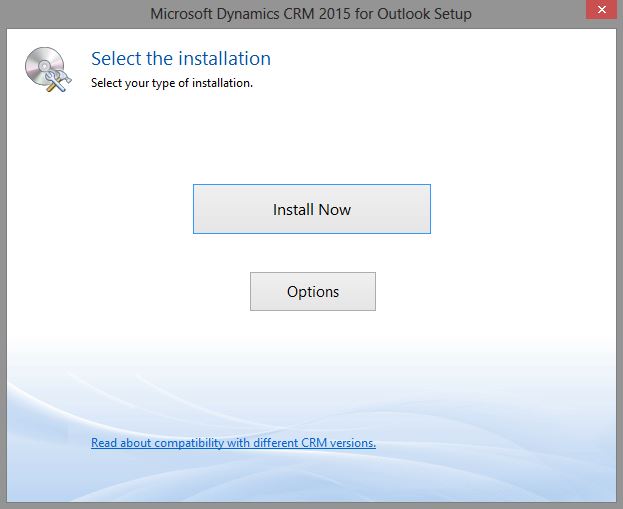Image resolution: width=623 pixels, height=509 pixels.
Task: Click the Microsoft Dynamics CRM 2015 title bar text
Action: (x=311, y=14)
